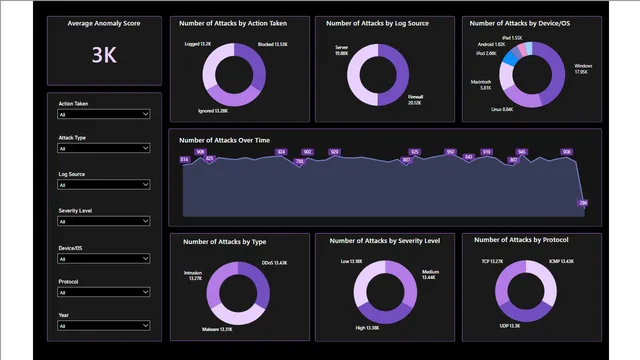Click the 3K Average Anomaly Score card
The height and width of the screenshot is (360, 640).
(x=104, y=51)
